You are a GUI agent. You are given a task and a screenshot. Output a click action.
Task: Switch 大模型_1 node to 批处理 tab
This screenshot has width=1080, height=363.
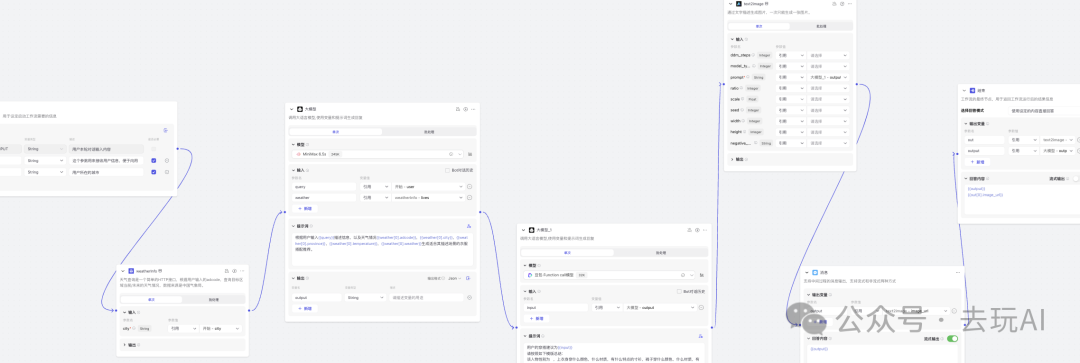660,253
